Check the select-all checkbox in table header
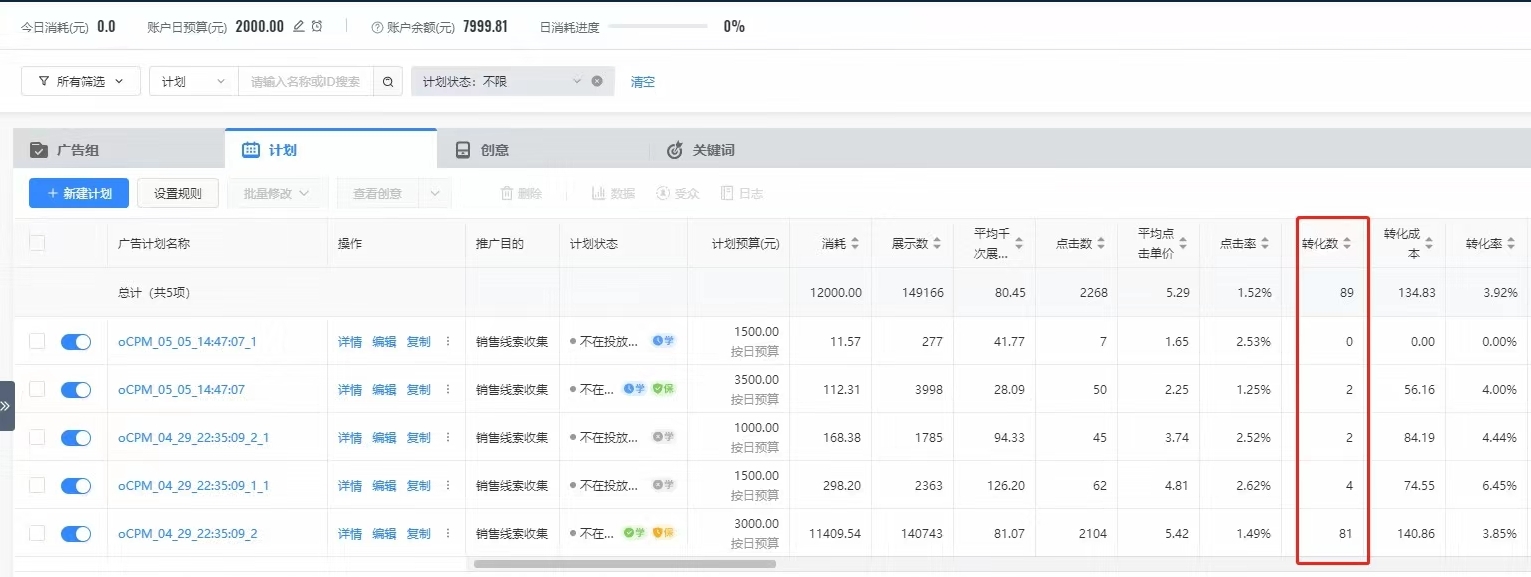This screenshot has width=1531, height=577. pyautogui.click(x=37, y=243)
